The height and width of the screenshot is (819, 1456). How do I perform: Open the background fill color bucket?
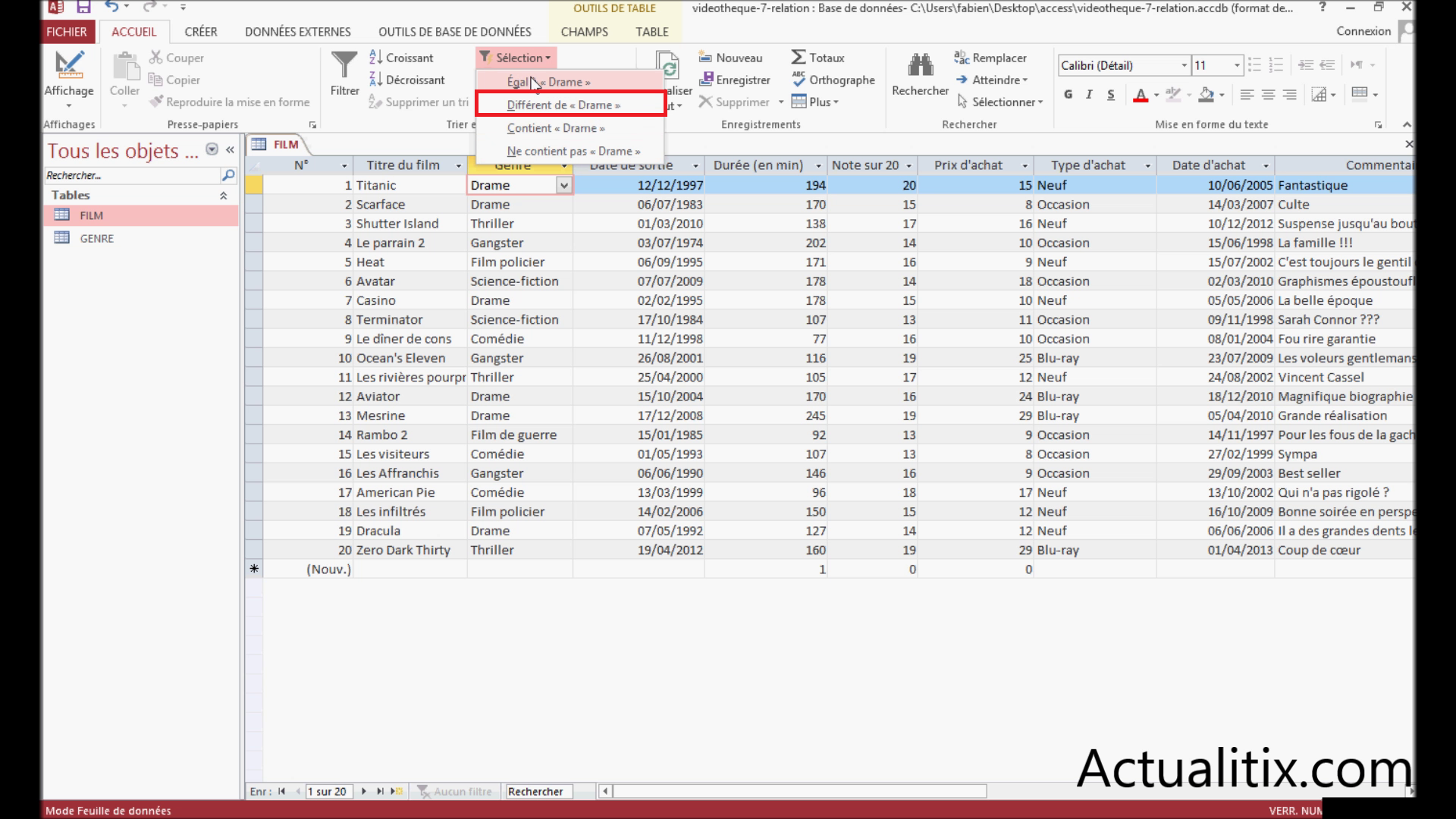pos(1207,95)
